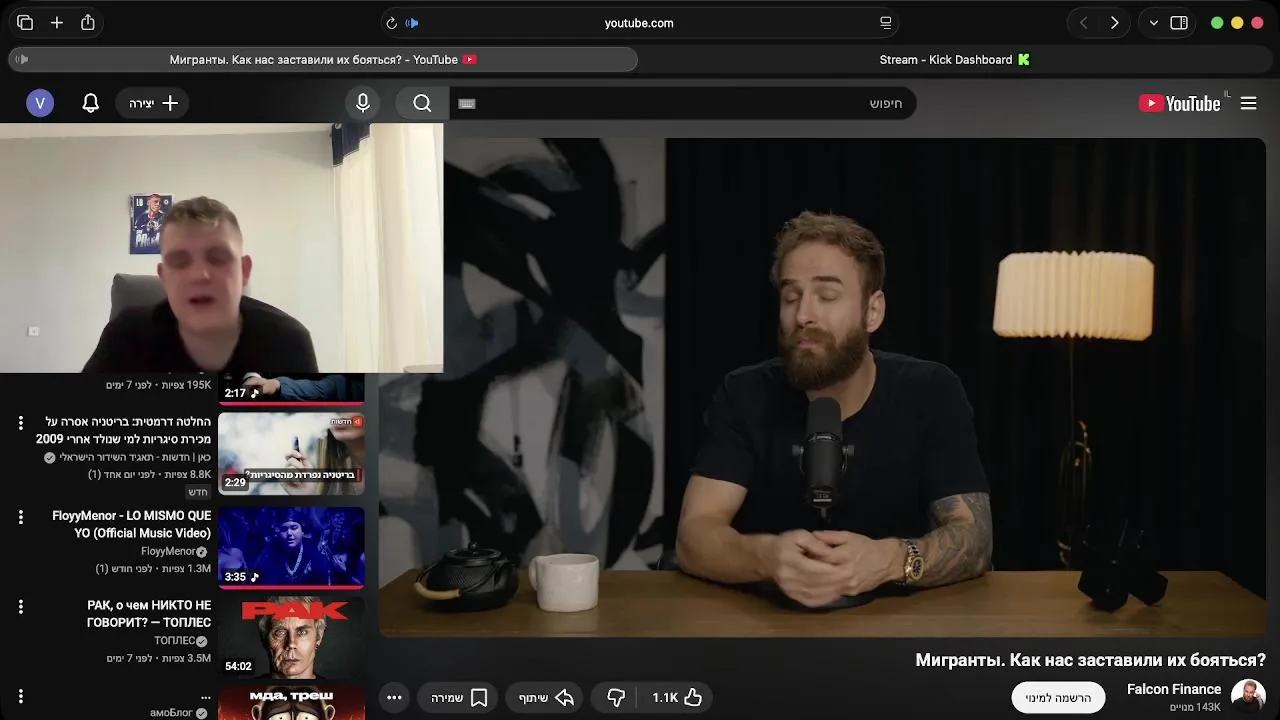Click הרשמה למינוי subscribe button
The width and height of the screenshot is (1280, 720).
[1058, 697]
